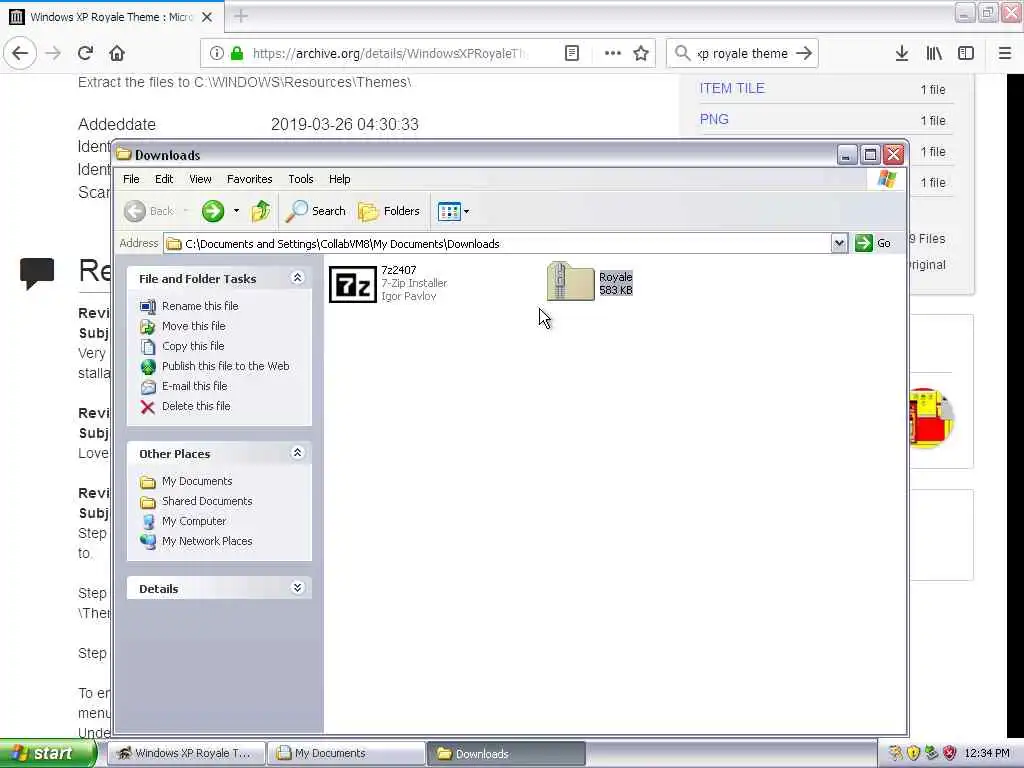Click the green padlock icon
Screen dimensions: 1024x768
click(x=237, y=54)
